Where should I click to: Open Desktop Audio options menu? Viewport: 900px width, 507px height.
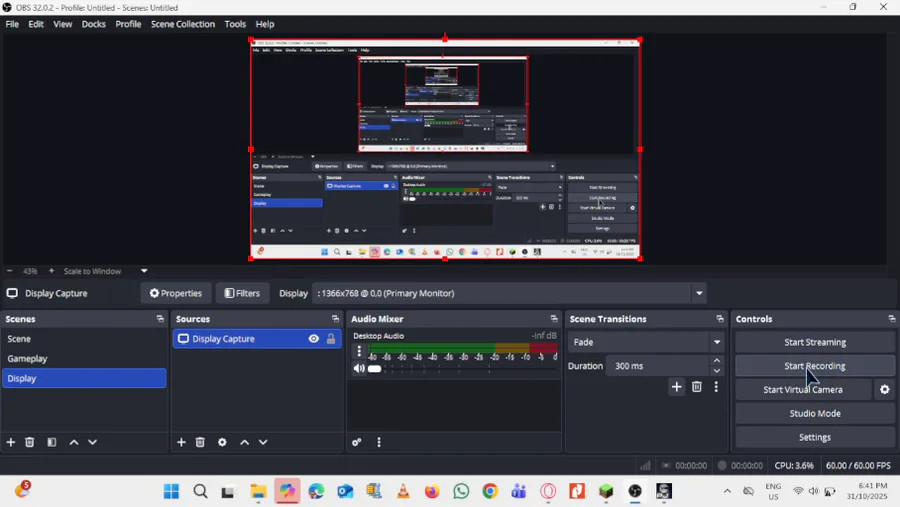point(359,350)
